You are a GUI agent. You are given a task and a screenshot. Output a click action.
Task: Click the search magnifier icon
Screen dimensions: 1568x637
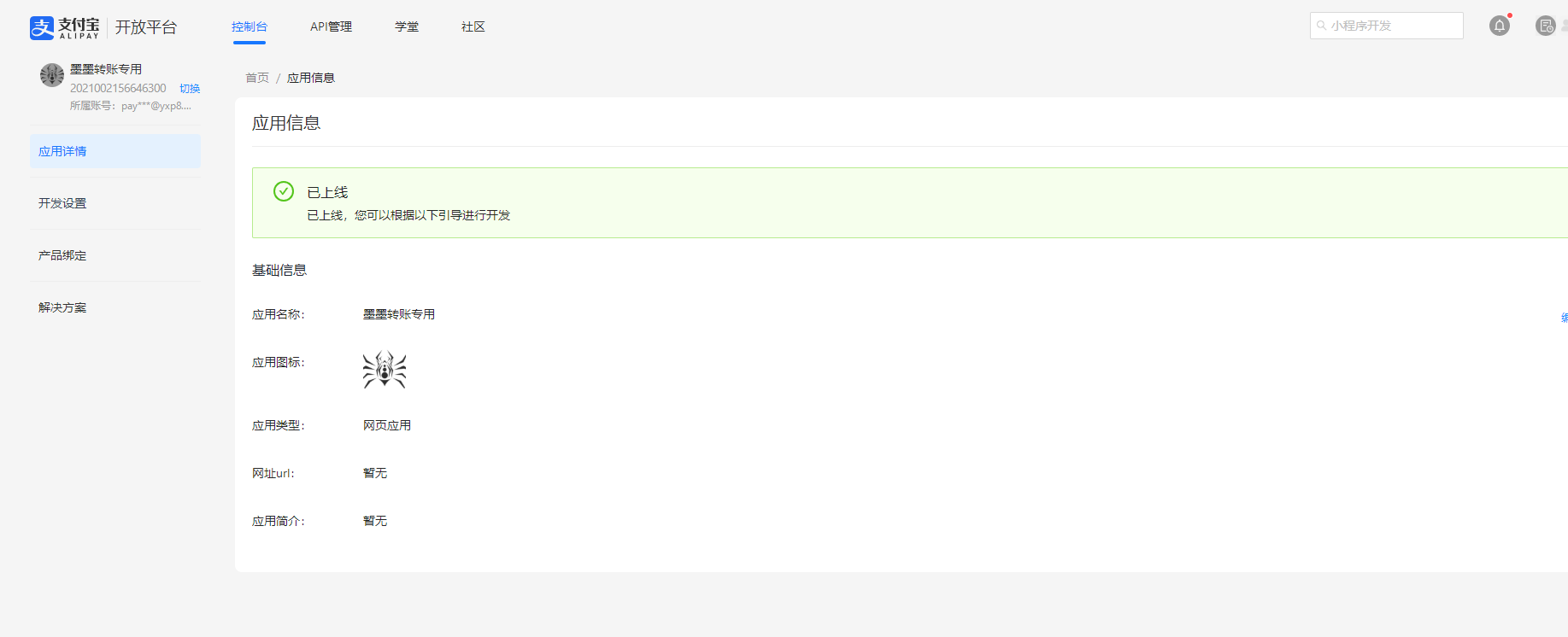pyautogui.click(x=1321, y=26)
